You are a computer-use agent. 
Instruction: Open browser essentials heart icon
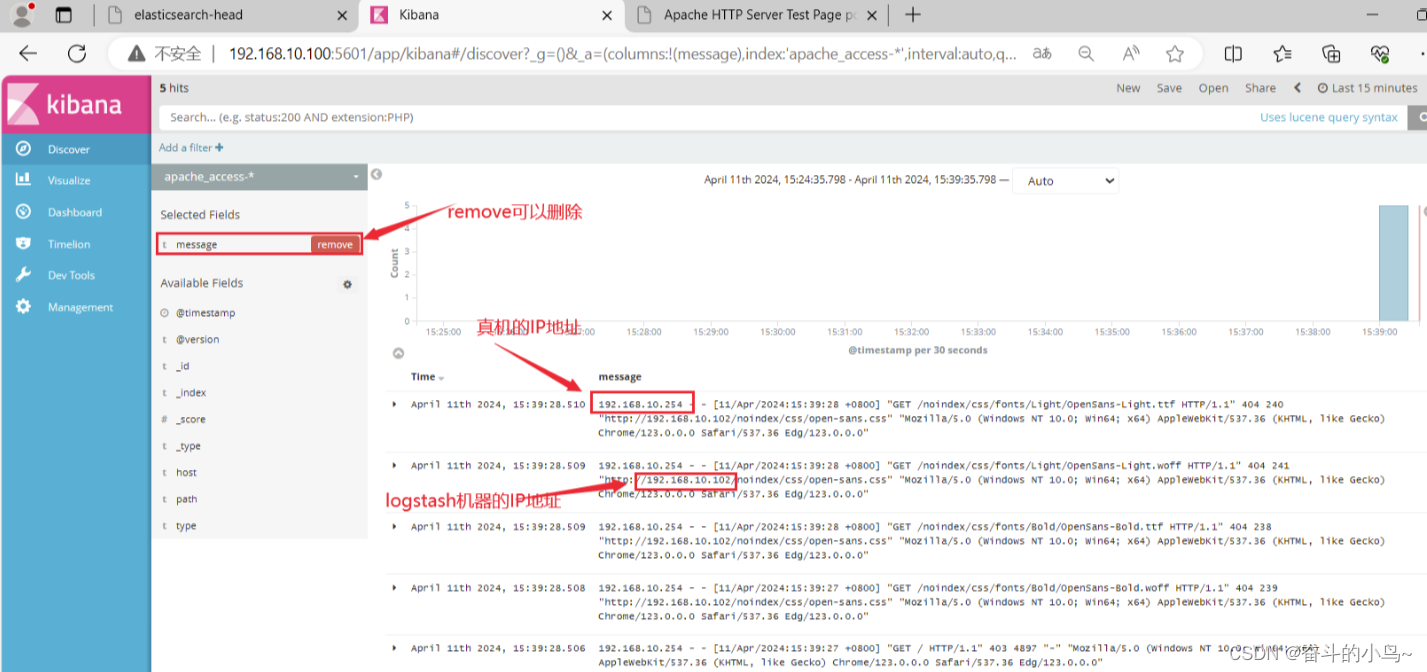click(x=1380, y=53)
